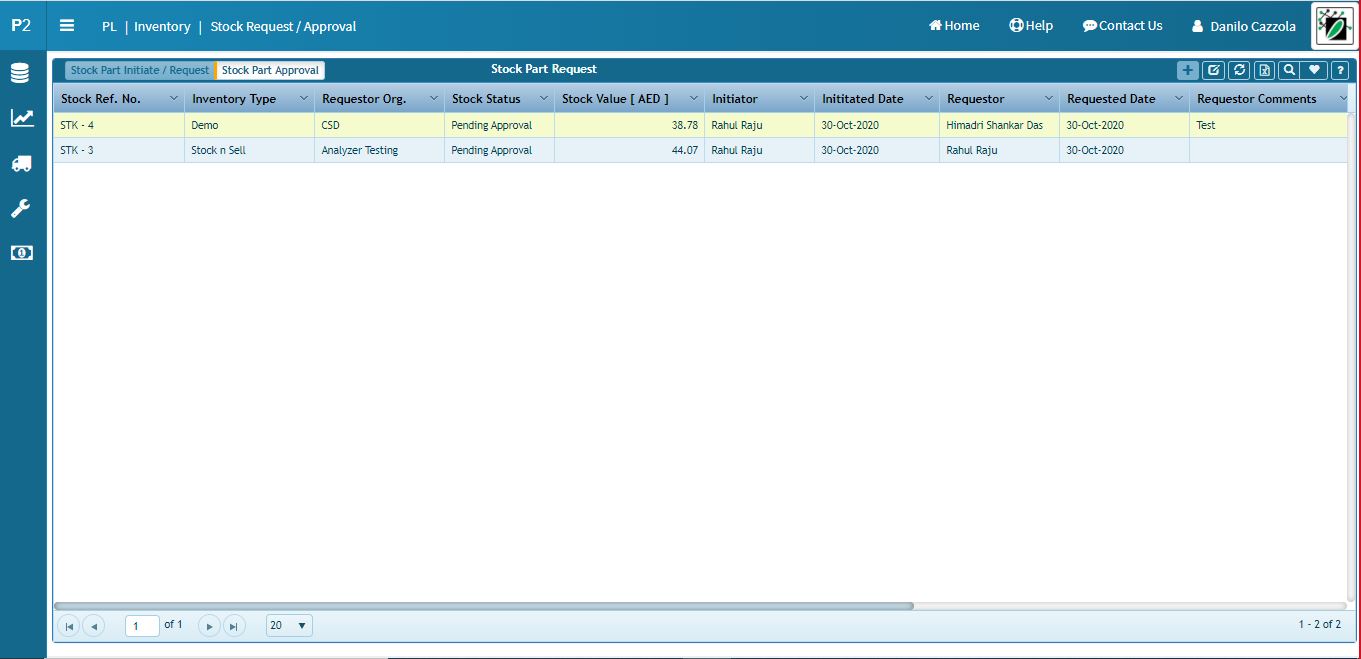Click the refresh arrows icon
This screenshot has width=1361, height=659.
tap(1239, 70)
